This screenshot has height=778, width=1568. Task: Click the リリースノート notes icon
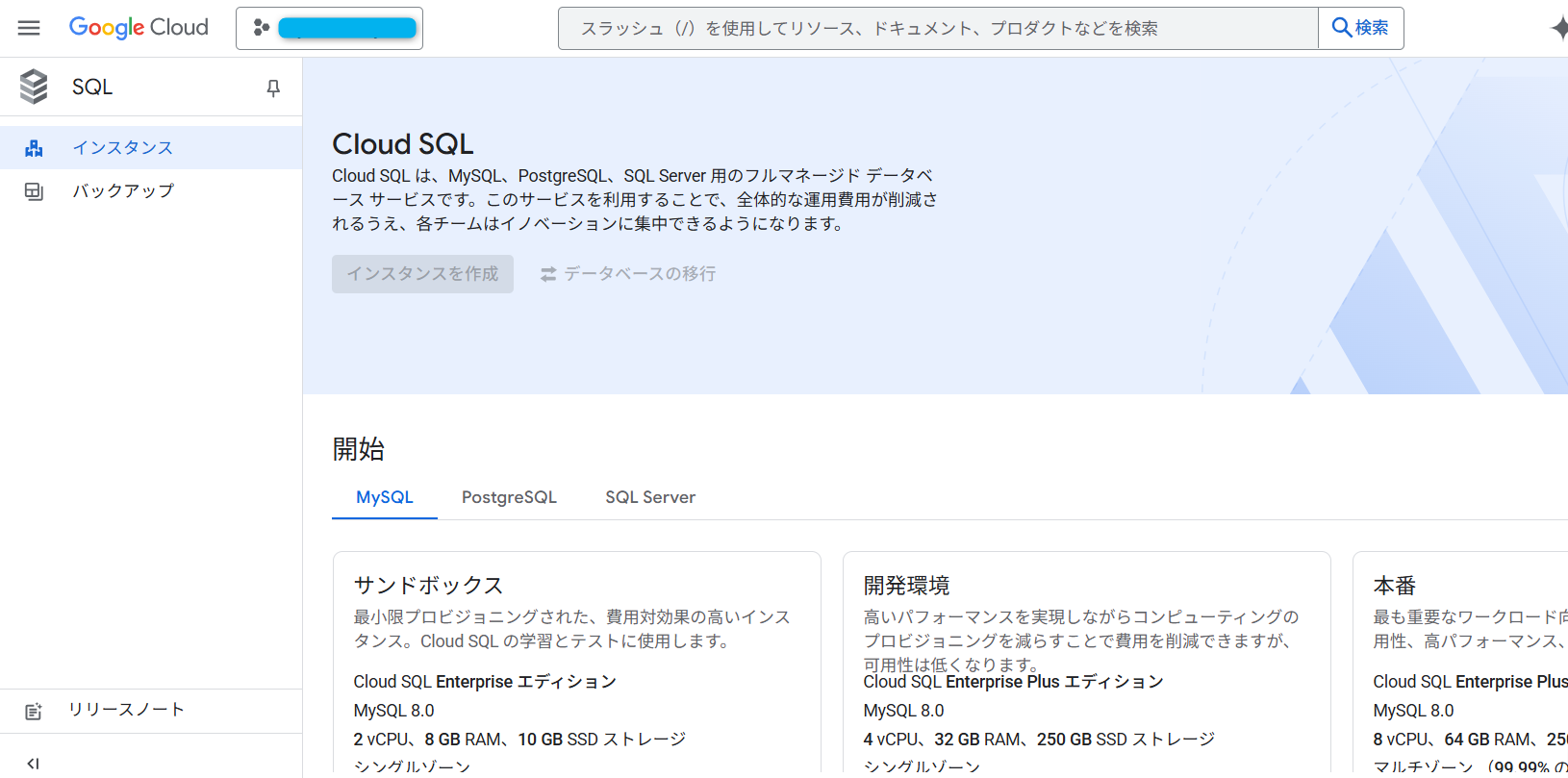point(34,712)
